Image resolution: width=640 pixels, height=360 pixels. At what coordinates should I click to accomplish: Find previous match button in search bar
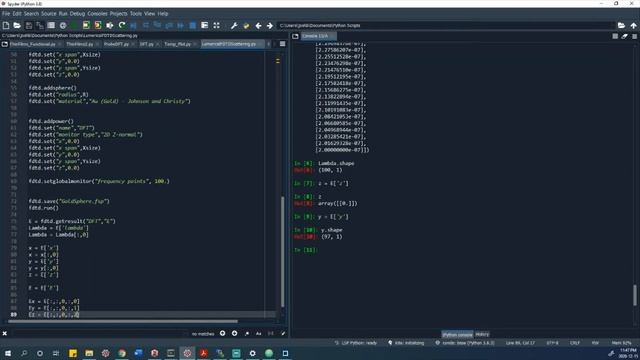point(222,333)
